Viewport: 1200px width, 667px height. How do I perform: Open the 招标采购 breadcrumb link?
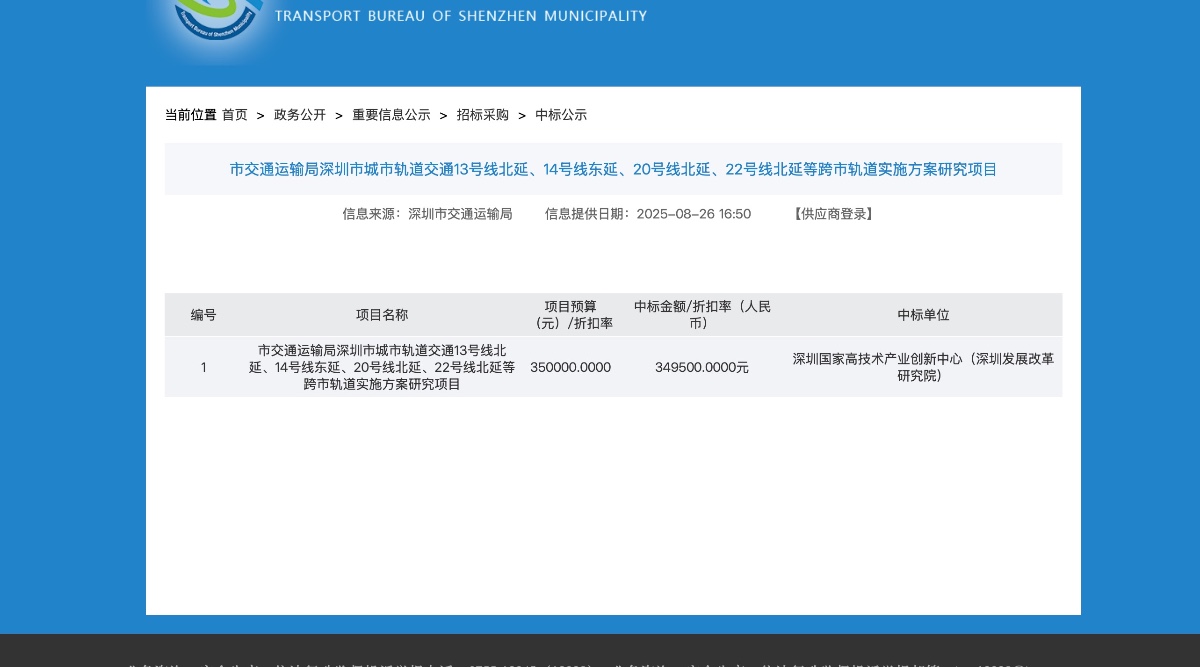(x=483, y=115)
